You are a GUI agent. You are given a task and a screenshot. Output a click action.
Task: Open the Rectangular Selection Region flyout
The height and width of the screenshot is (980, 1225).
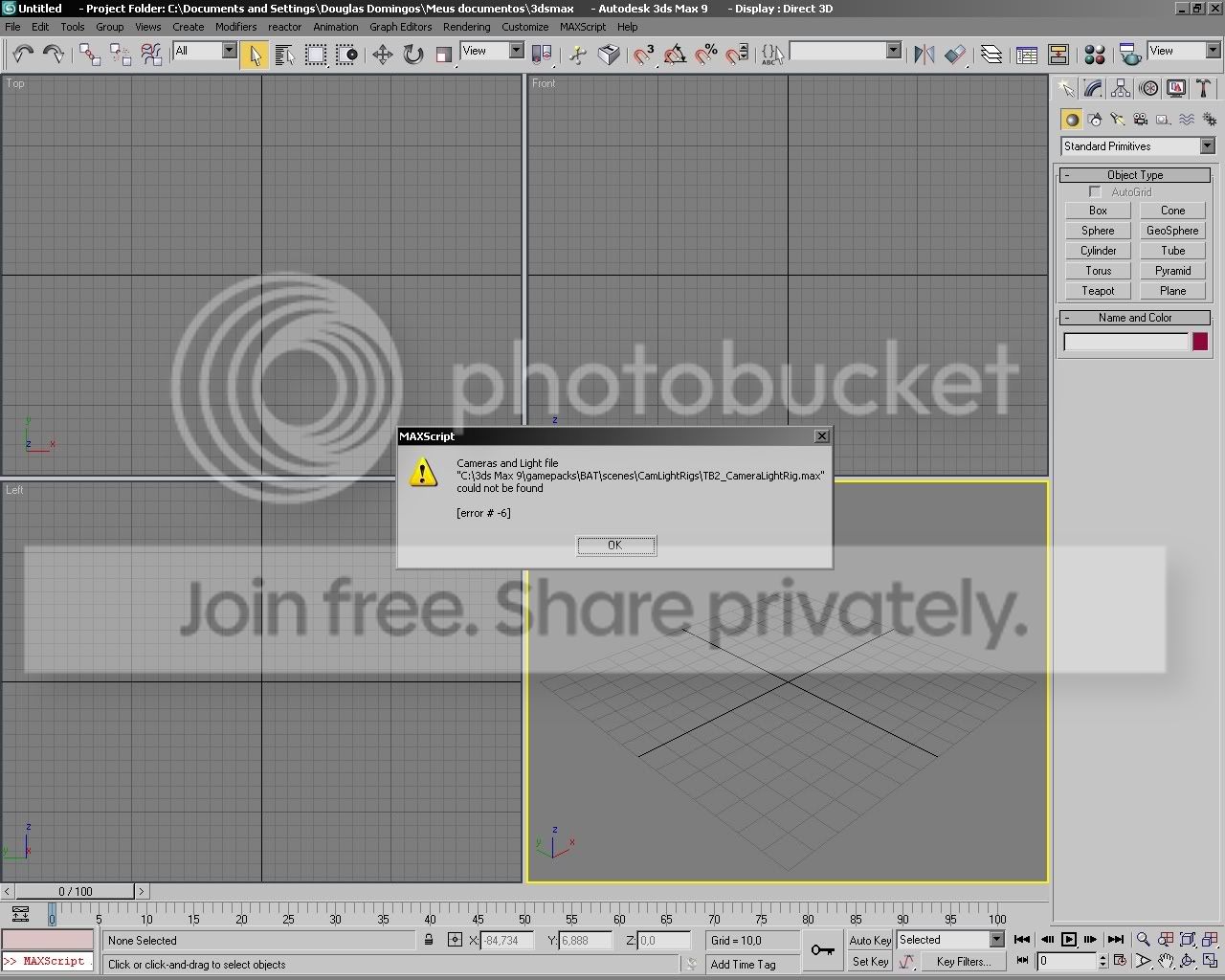pyautogui.click(x=316, y=55)
